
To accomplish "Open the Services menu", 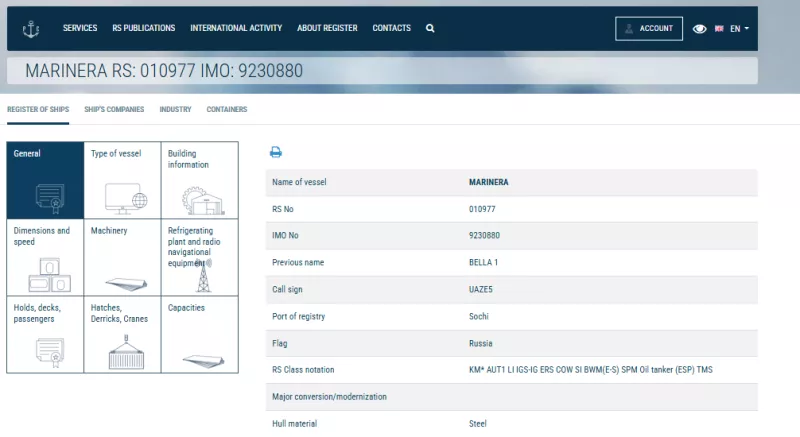I will pyautogui.click(x=80, y=28).
